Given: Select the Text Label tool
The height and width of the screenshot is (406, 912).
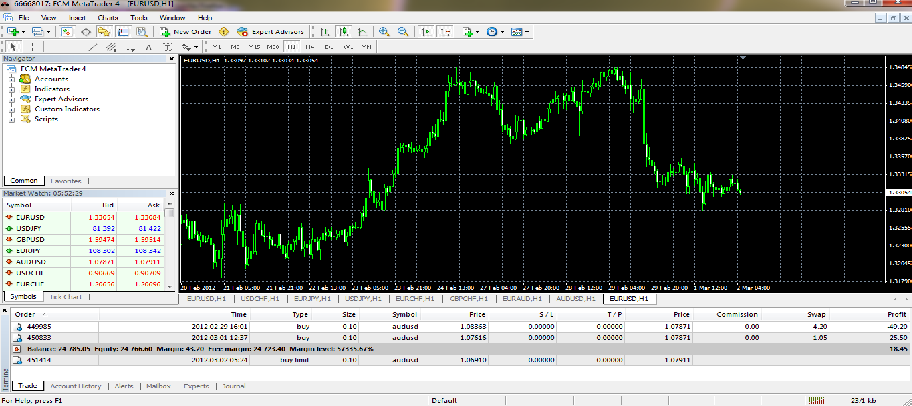Looking at the screenshot, I should tap(168, 47).
